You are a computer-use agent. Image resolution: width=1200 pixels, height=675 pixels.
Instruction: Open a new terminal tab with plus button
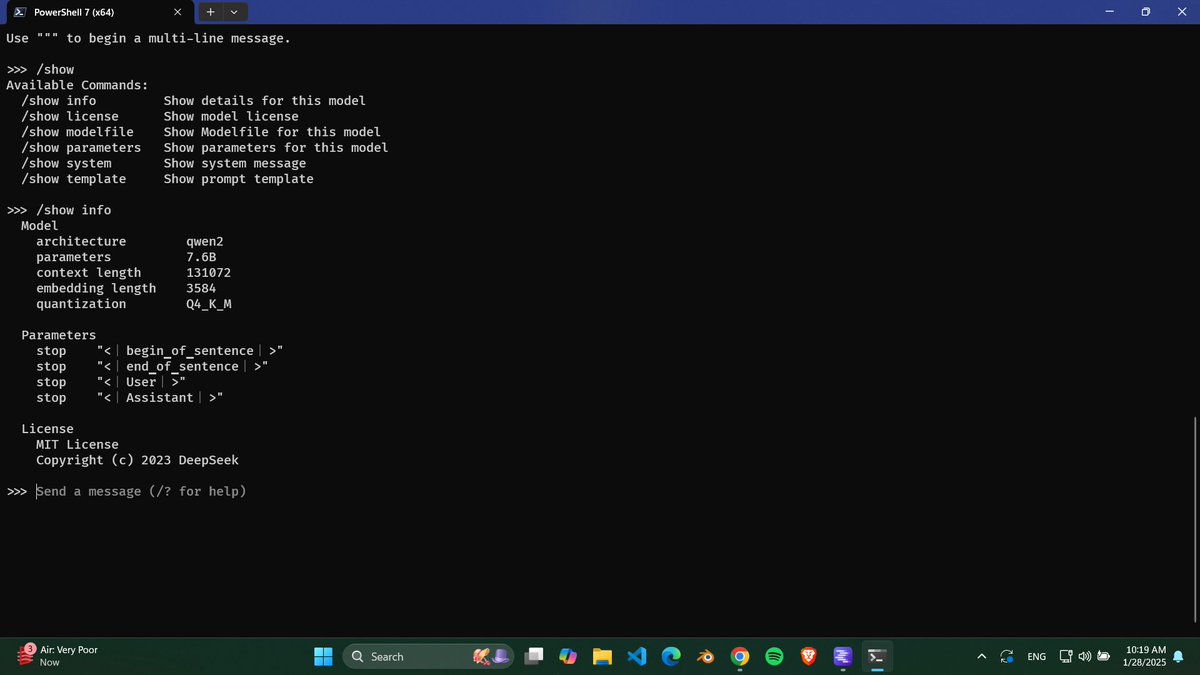coord(211,12)
